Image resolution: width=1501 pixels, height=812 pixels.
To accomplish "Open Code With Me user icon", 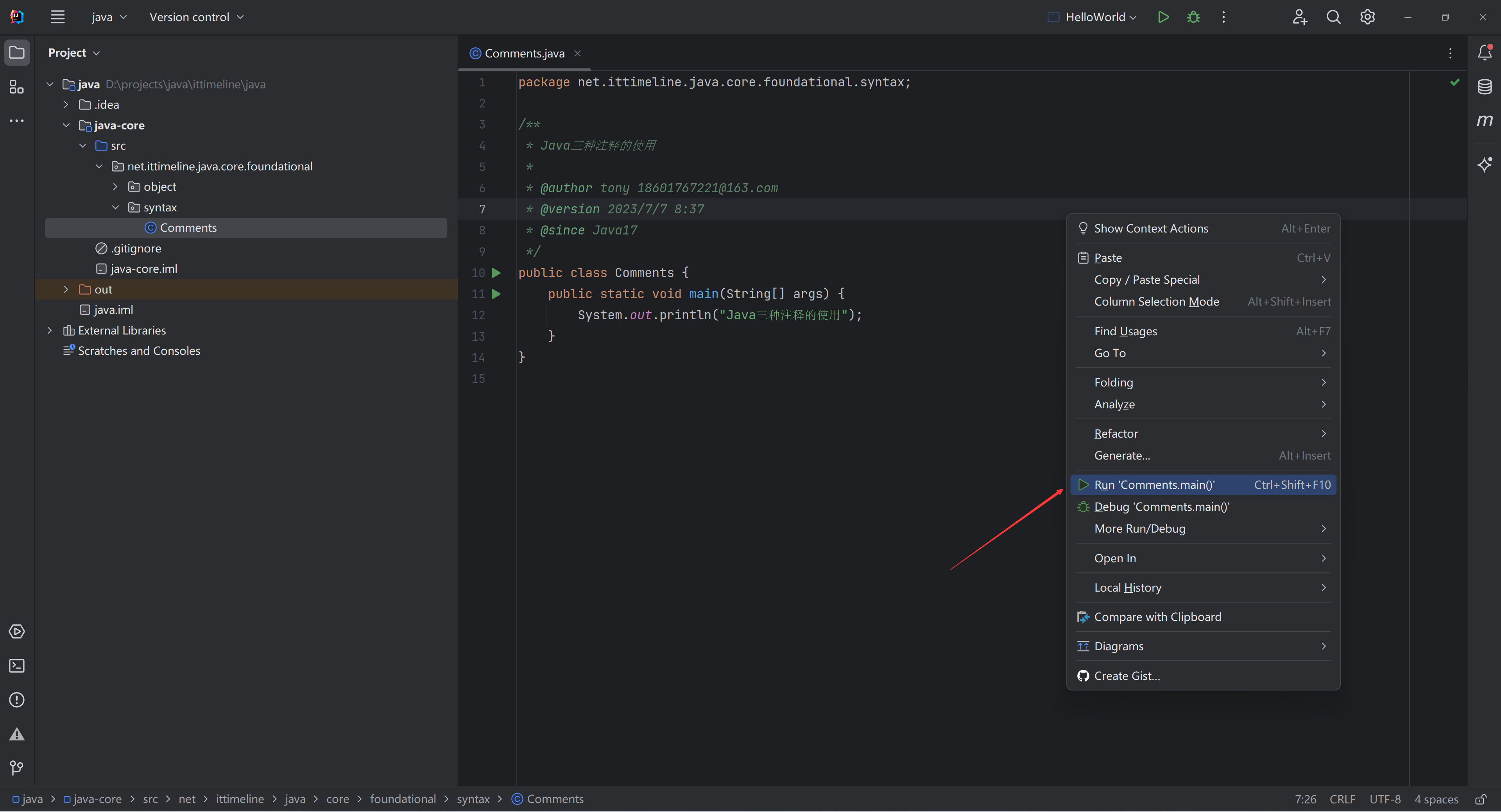I will (x=1300, y=17).
